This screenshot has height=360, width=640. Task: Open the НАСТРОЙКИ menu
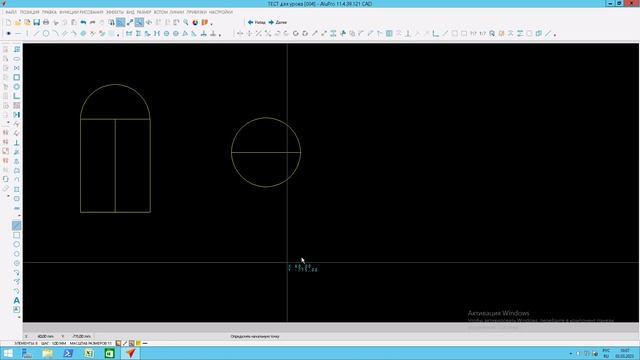(x=221, y=12)
